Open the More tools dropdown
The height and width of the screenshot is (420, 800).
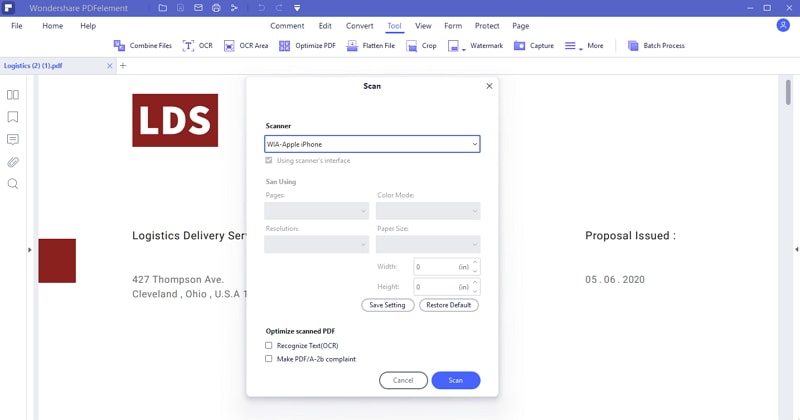point(584,45)
